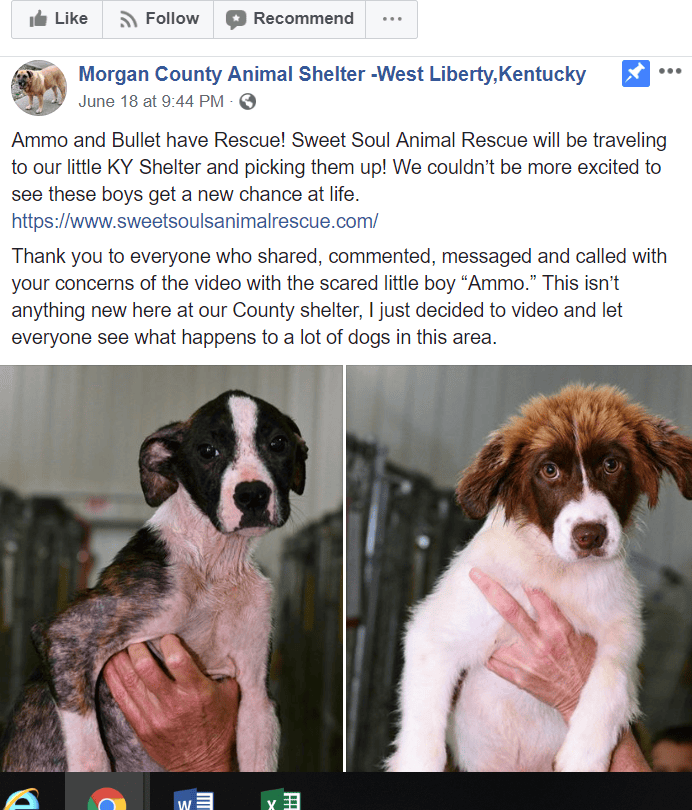Click the public globe privacy icon
Viewport: 692px width, 810px height.
[x=248, y=102]
